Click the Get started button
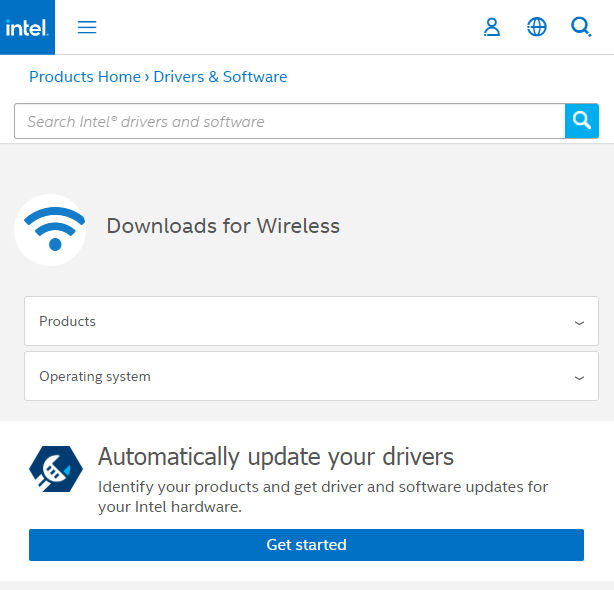The height and width of the screenshot is (590, 614). (x=306, y=545)
